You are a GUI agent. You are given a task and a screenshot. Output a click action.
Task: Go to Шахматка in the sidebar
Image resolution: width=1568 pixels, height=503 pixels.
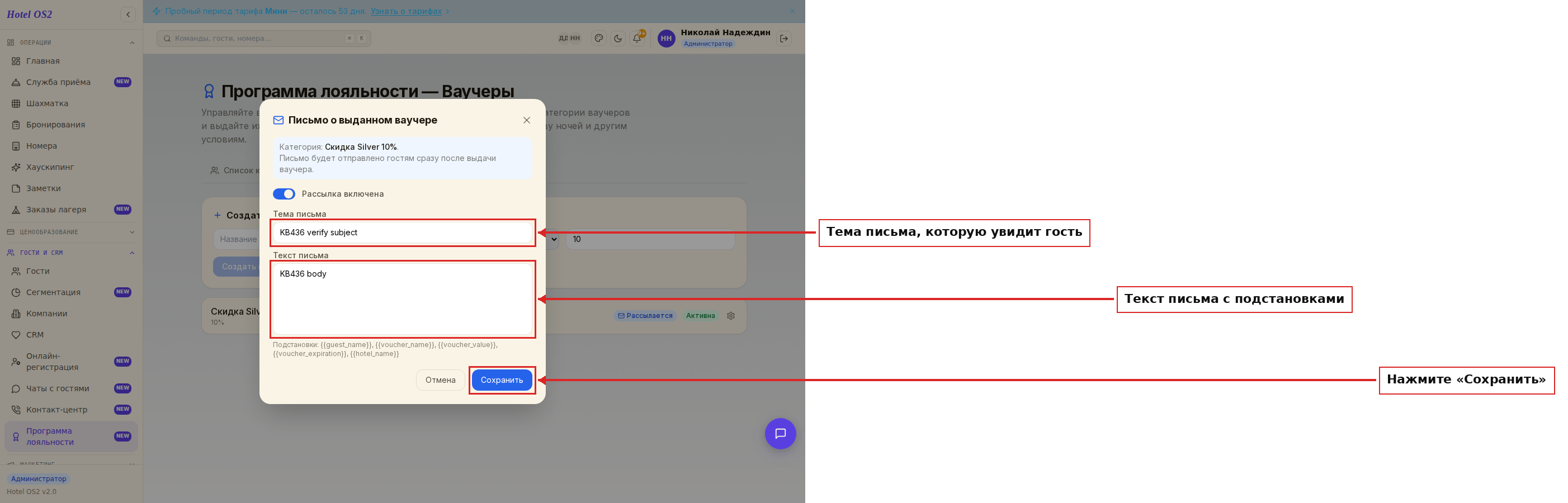(x=71, y=103)
